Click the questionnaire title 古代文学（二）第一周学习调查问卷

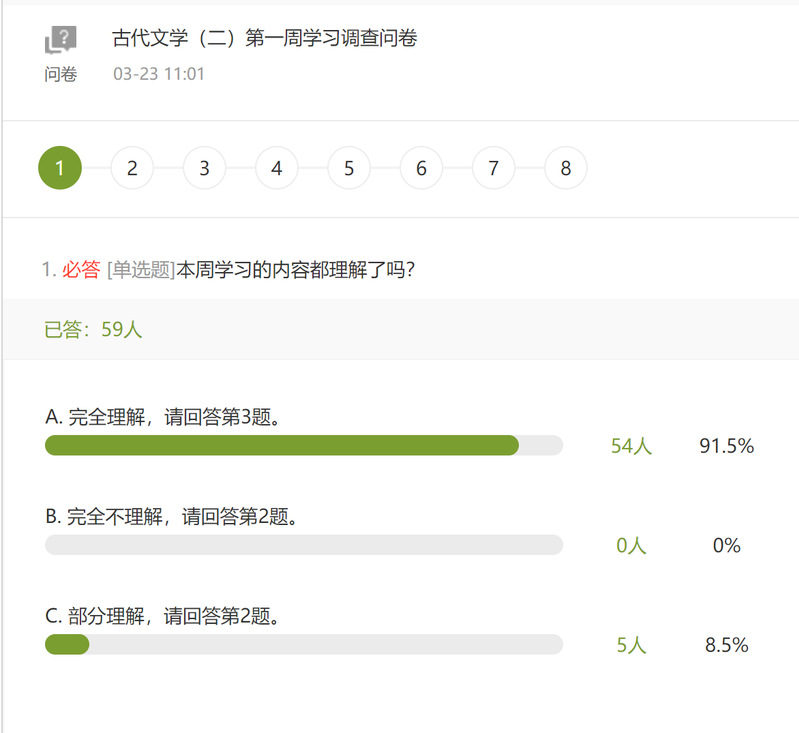click(264, 39)
